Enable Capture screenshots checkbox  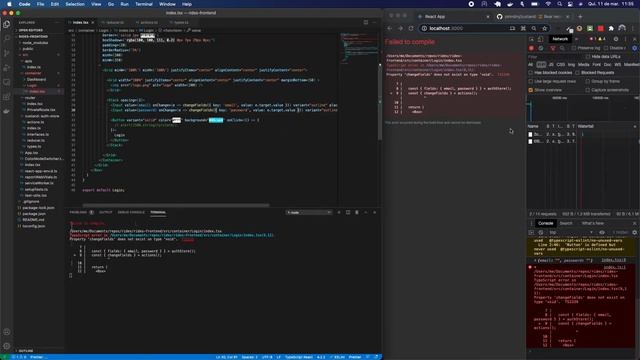(x=588, y=90)
